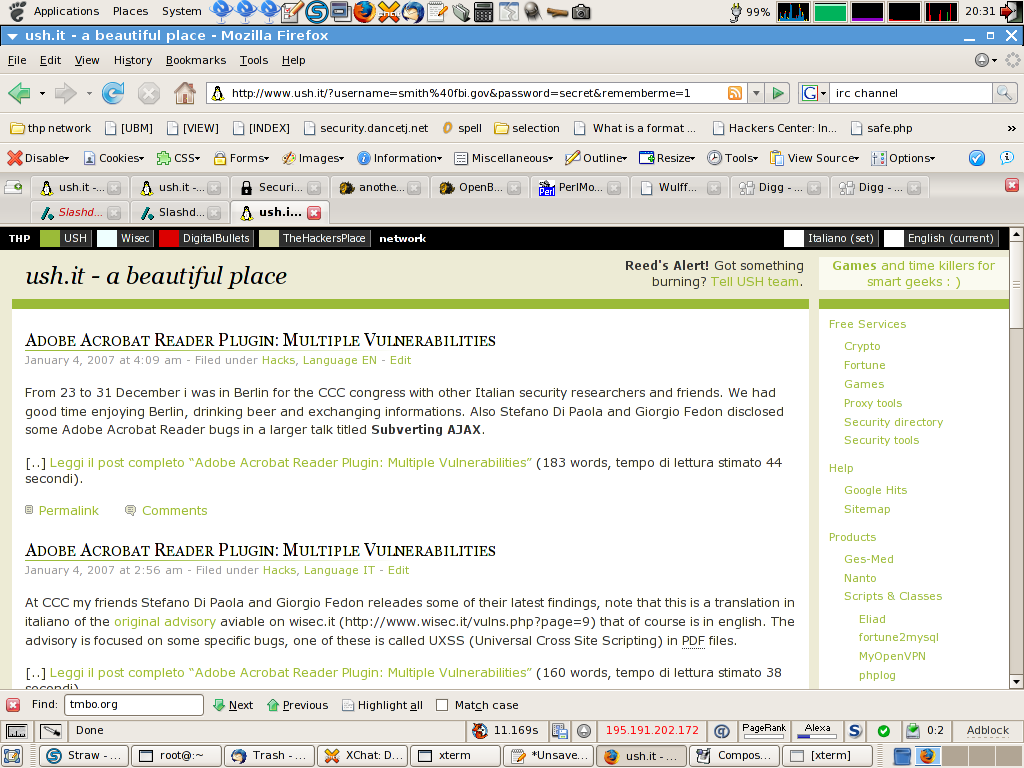
Task: Click the Back navigation arrow
Action: (19, 93)
